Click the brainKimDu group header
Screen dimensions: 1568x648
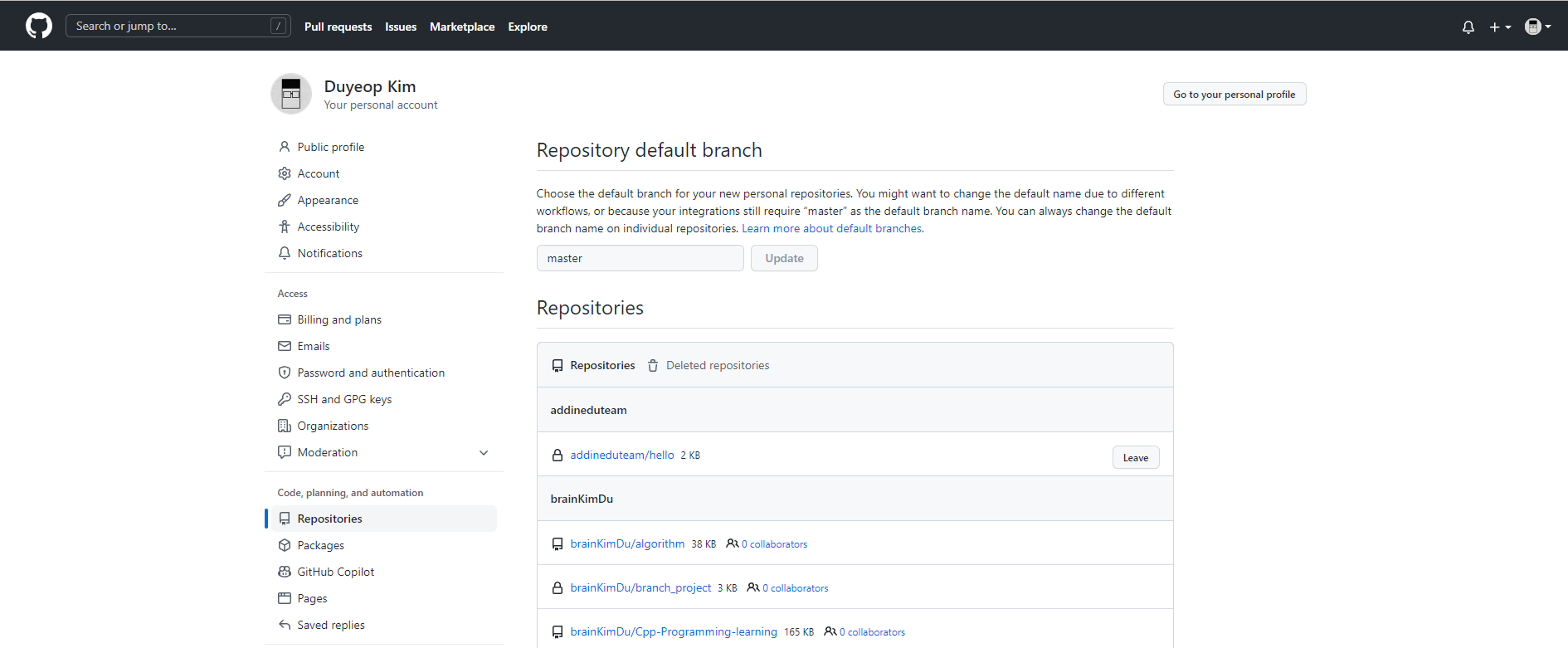pos(855,499)
